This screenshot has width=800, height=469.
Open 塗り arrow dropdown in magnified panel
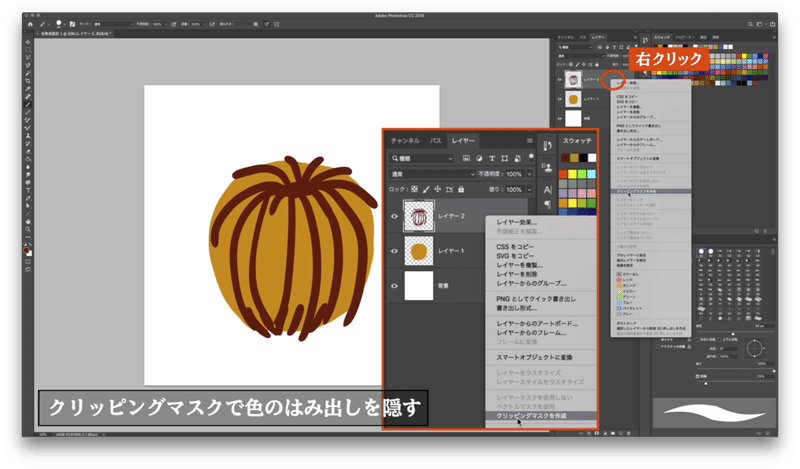click(x=529, y=189)
